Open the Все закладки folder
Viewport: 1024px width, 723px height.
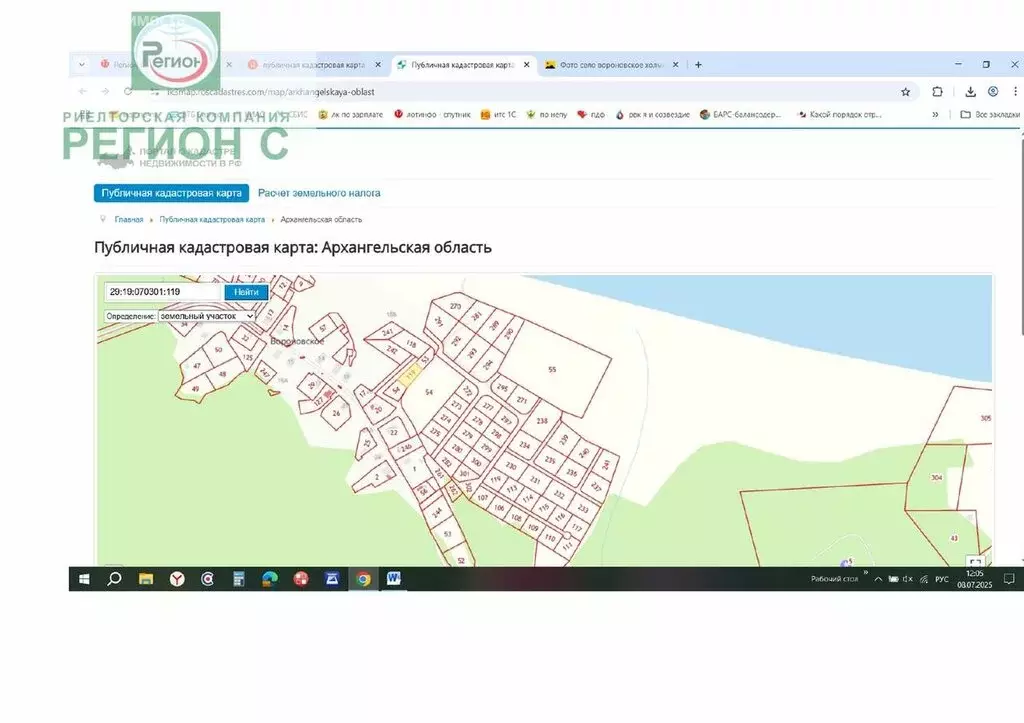click(989, 114)
